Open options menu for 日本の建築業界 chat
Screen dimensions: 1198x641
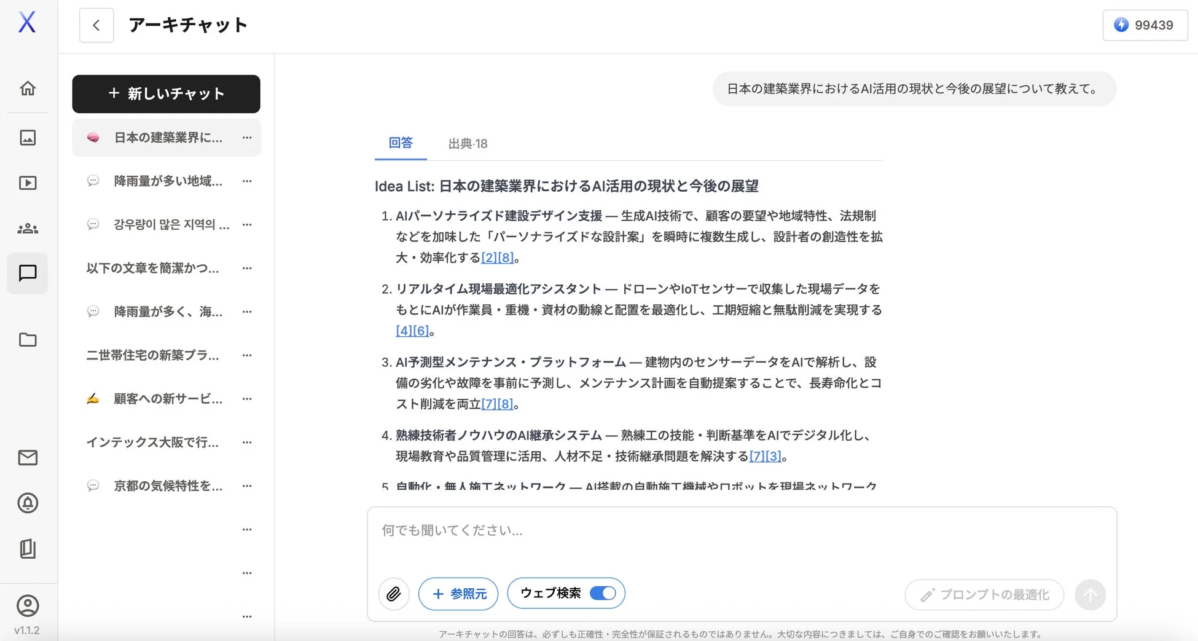pos(248,137)
